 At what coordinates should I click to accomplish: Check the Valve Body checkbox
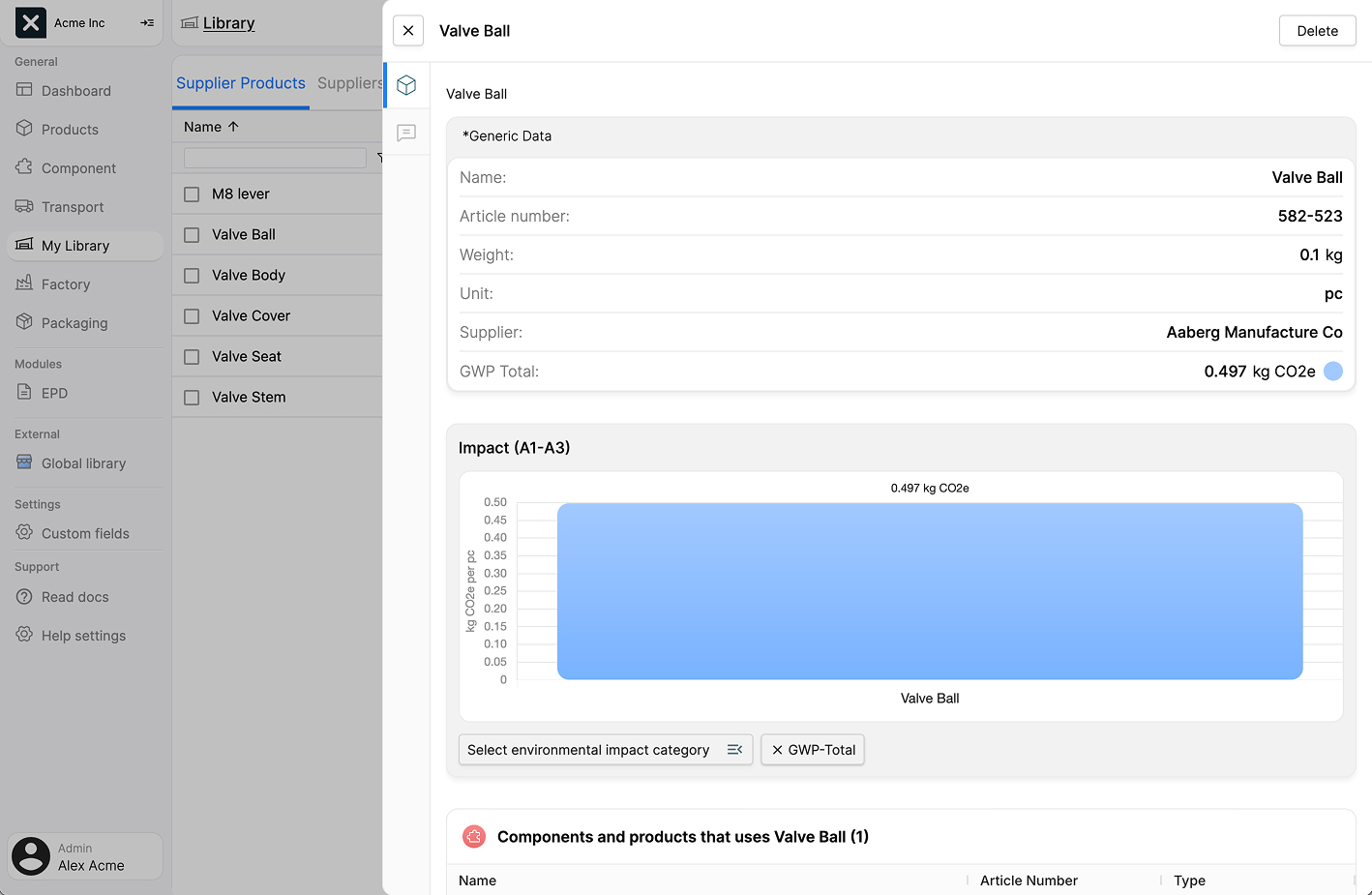pos(192,276)
